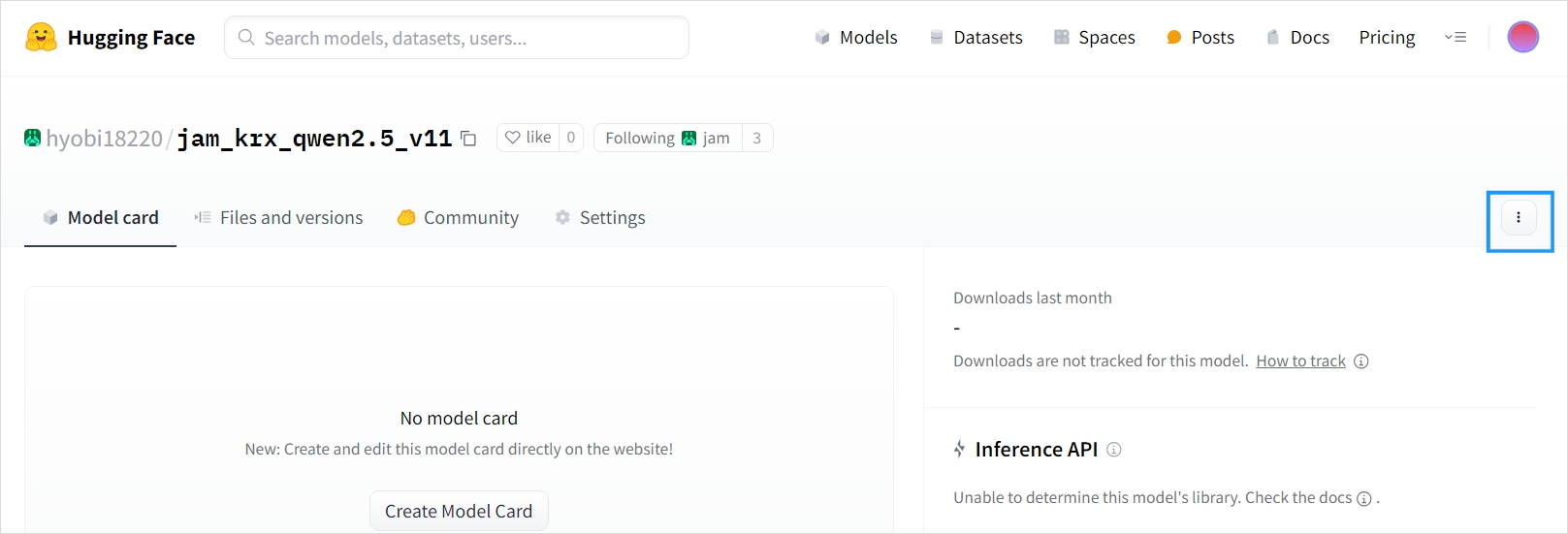Screen dimensions: 1568x534
Task: Open the Pricing page
Action: [1387, 38]
